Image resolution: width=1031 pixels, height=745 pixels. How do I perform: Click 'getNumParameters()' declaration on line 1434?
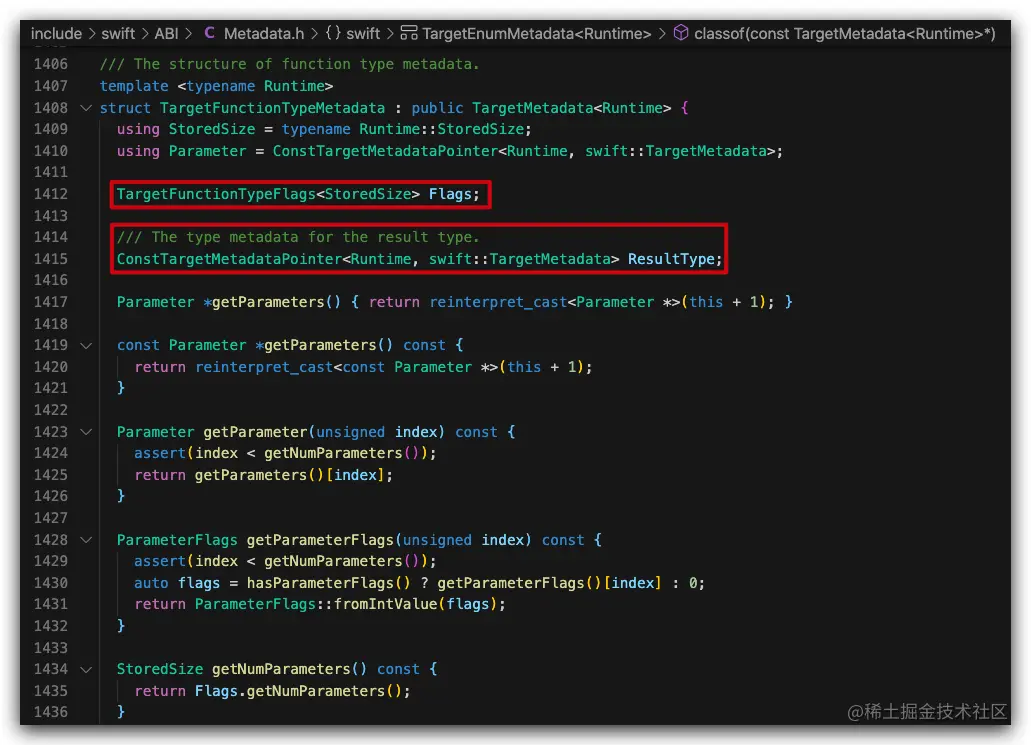[289, 669]
